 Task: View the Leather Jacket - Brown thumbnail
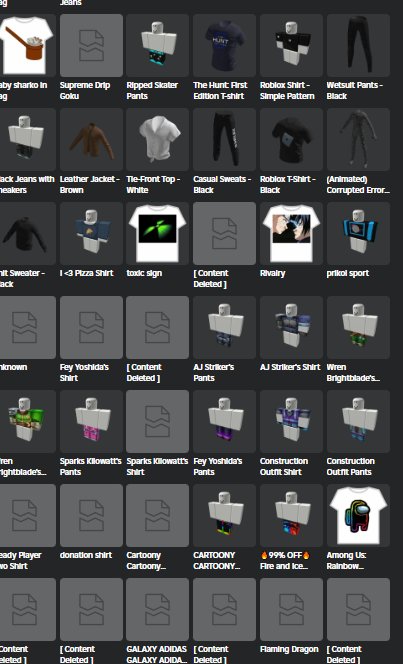click(x=91, y=139)
